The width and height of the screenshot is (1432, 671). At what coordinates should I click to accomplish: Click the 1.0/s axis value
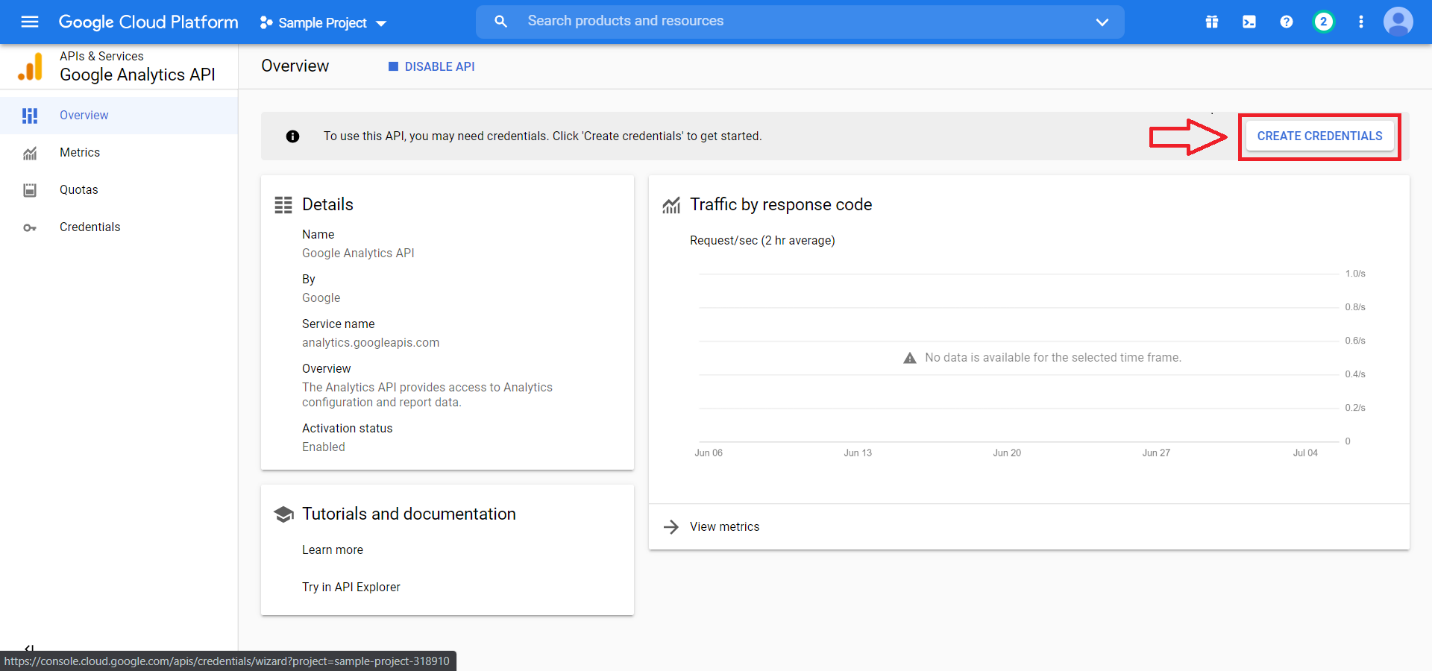click(1355, 273)
